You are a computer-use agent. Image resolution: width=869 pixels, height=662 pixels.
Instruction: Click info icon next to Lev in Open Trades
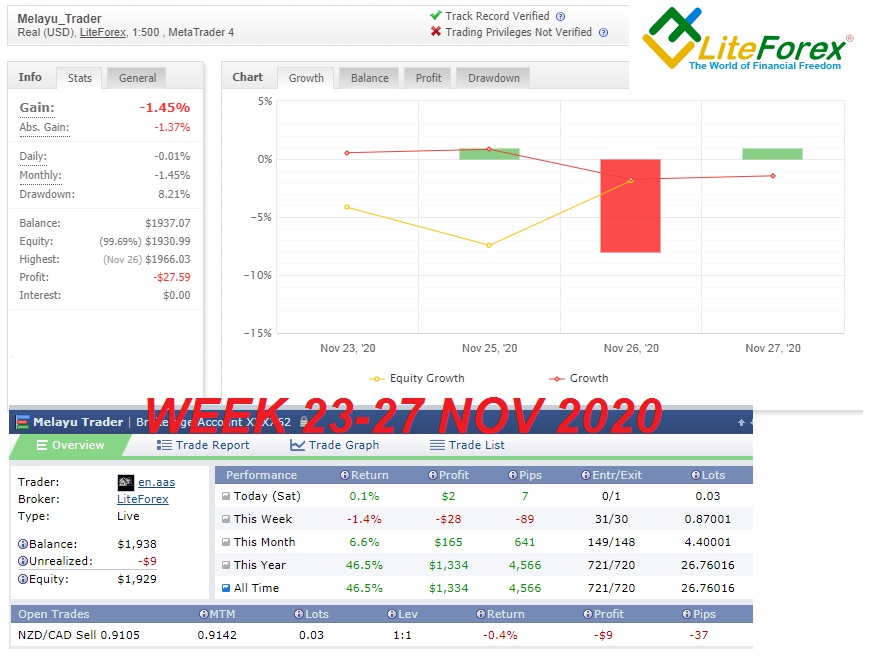click(392, 614)
